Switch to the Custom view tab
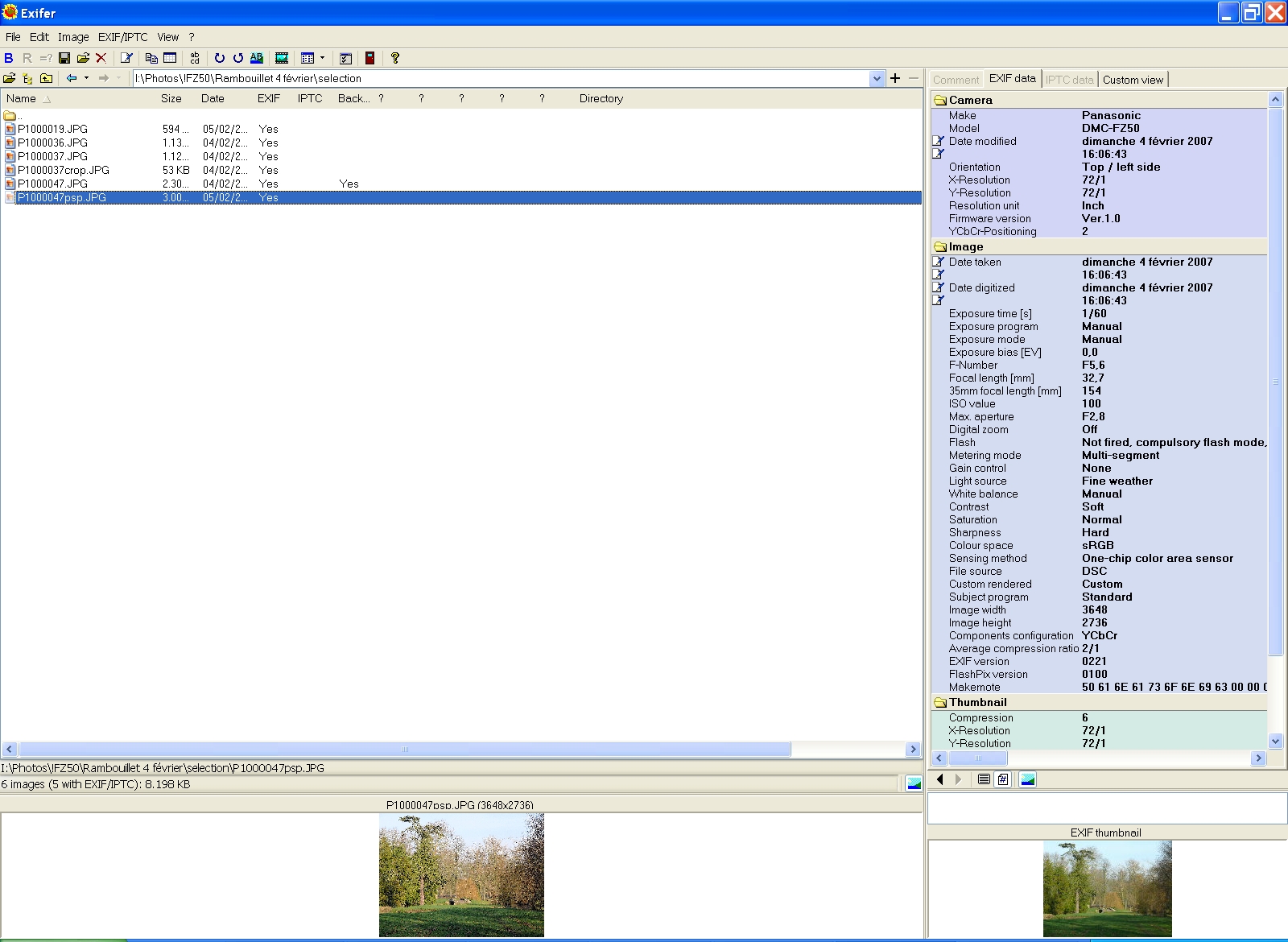The width and height of the screenshot is (1288, 942). (1133, 80)
